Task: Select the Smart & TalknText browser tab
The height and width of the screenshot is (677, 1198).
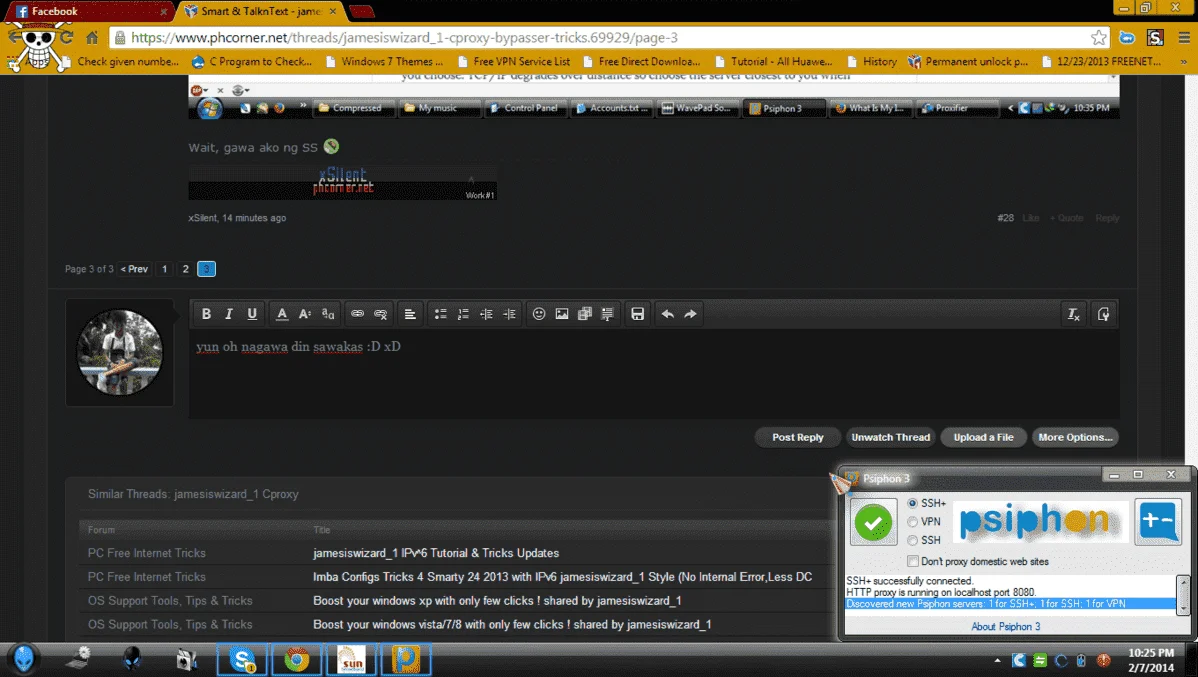Action: (260, 11)
